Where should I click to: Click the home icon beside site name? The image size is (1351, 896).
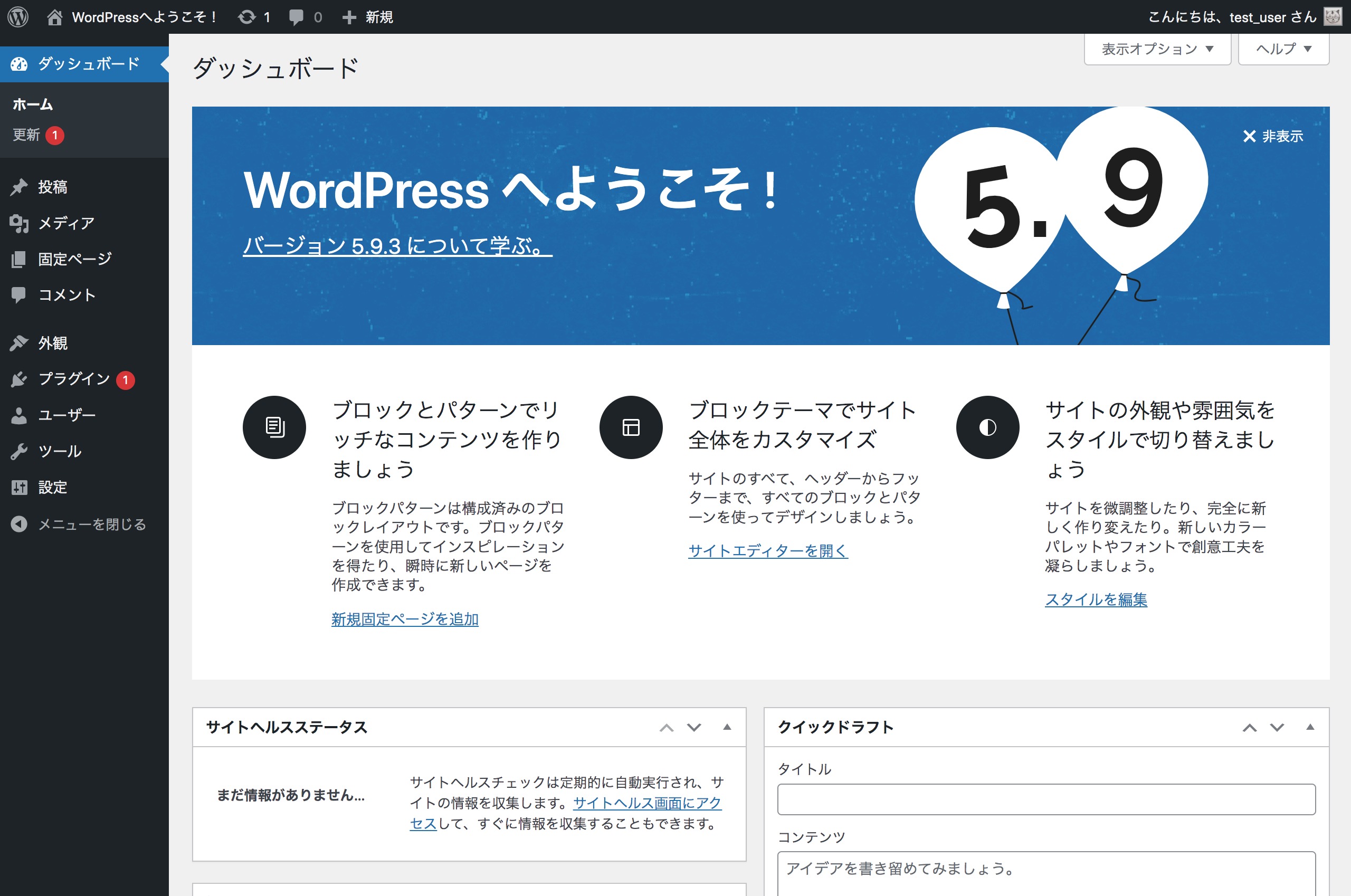click(x=55, y=17)
